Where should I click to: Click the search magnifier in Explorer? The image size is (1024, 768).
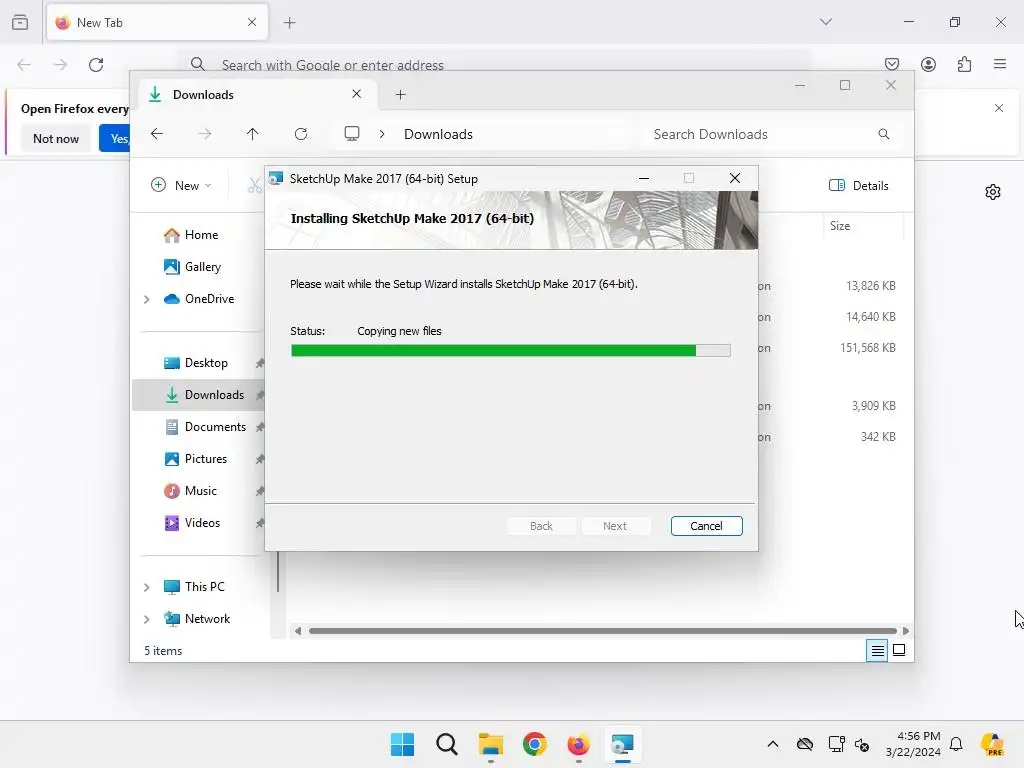[884, 134]
